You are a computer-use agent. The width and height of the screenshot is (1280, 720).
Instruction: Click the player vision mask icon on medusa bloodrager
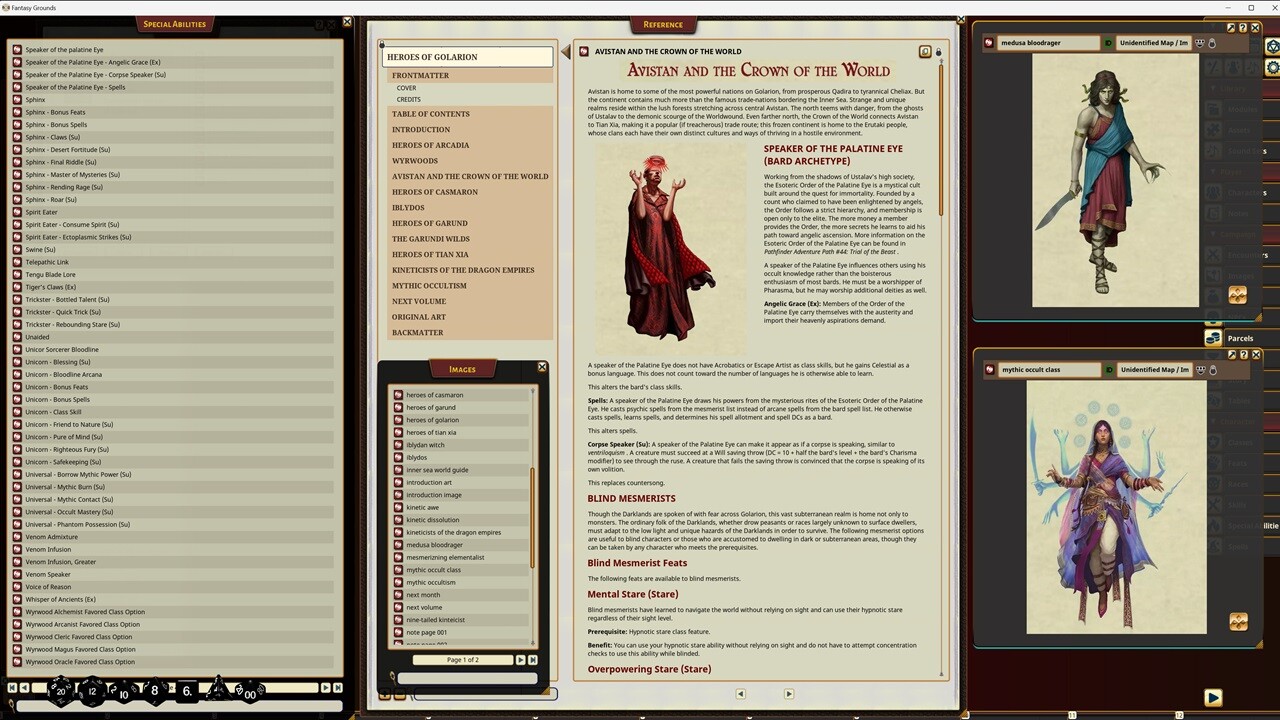(1198, 42)
